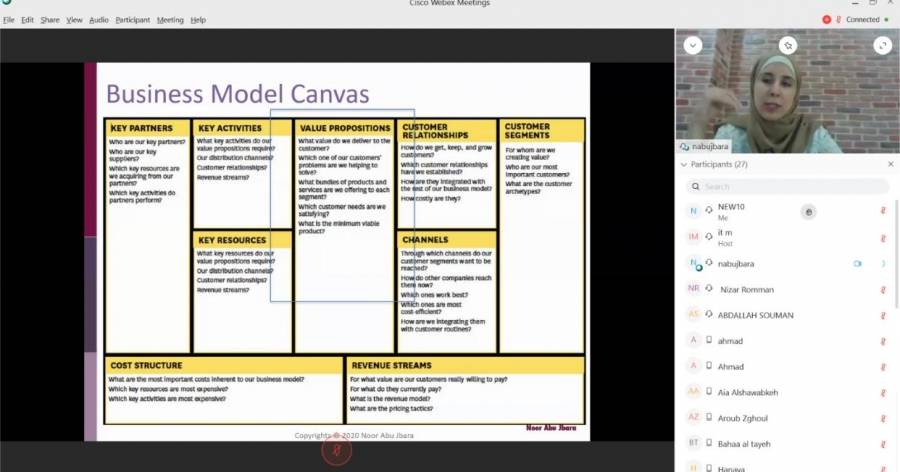The height and width of the screenshot is (472, 900).
Task: Toggle Nizar Romman's muted microphone icon
Action: 883,289
